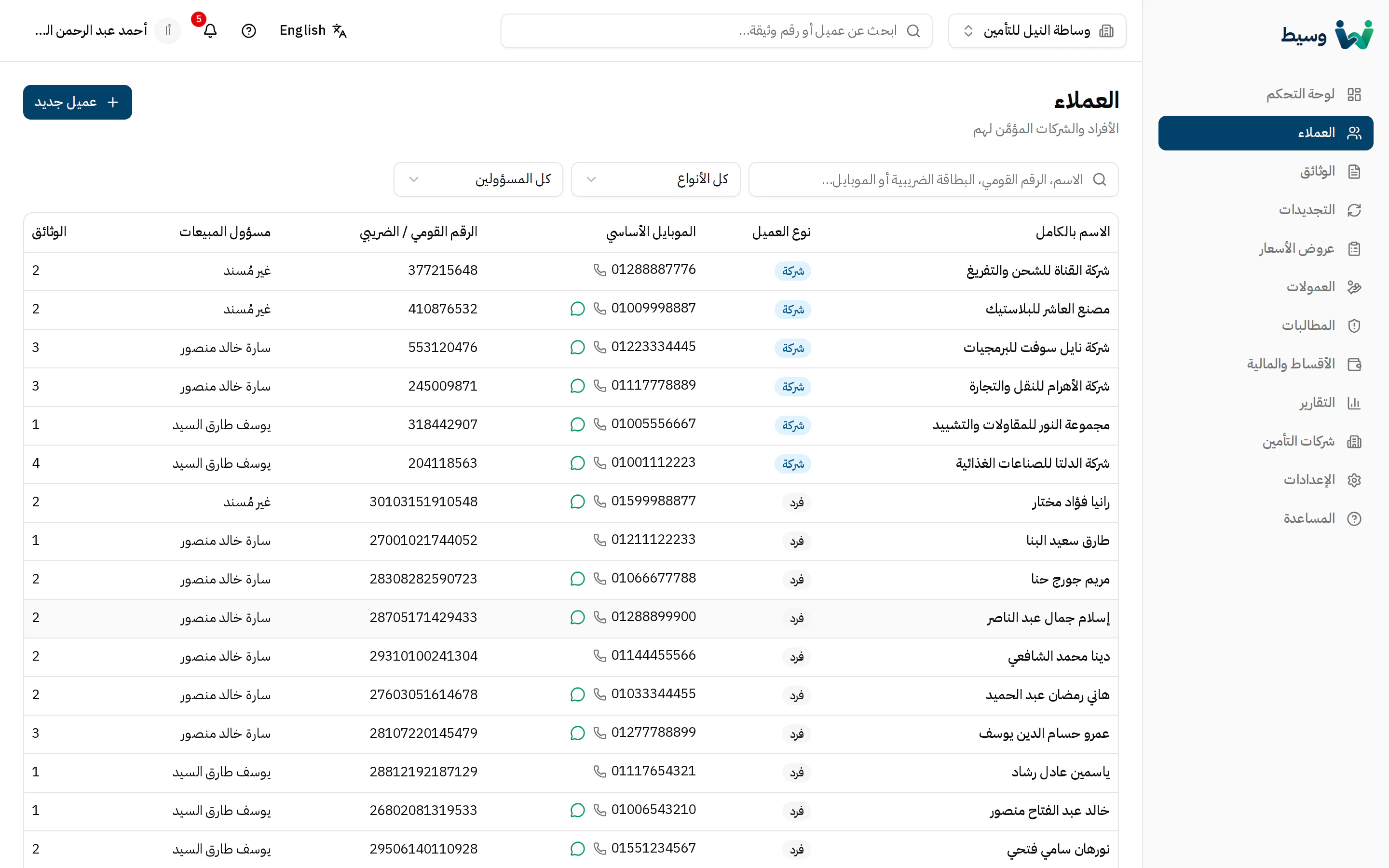Expand the كل الأنواع dropdown
The image size is (1389, 868).
tap(655, 179)
